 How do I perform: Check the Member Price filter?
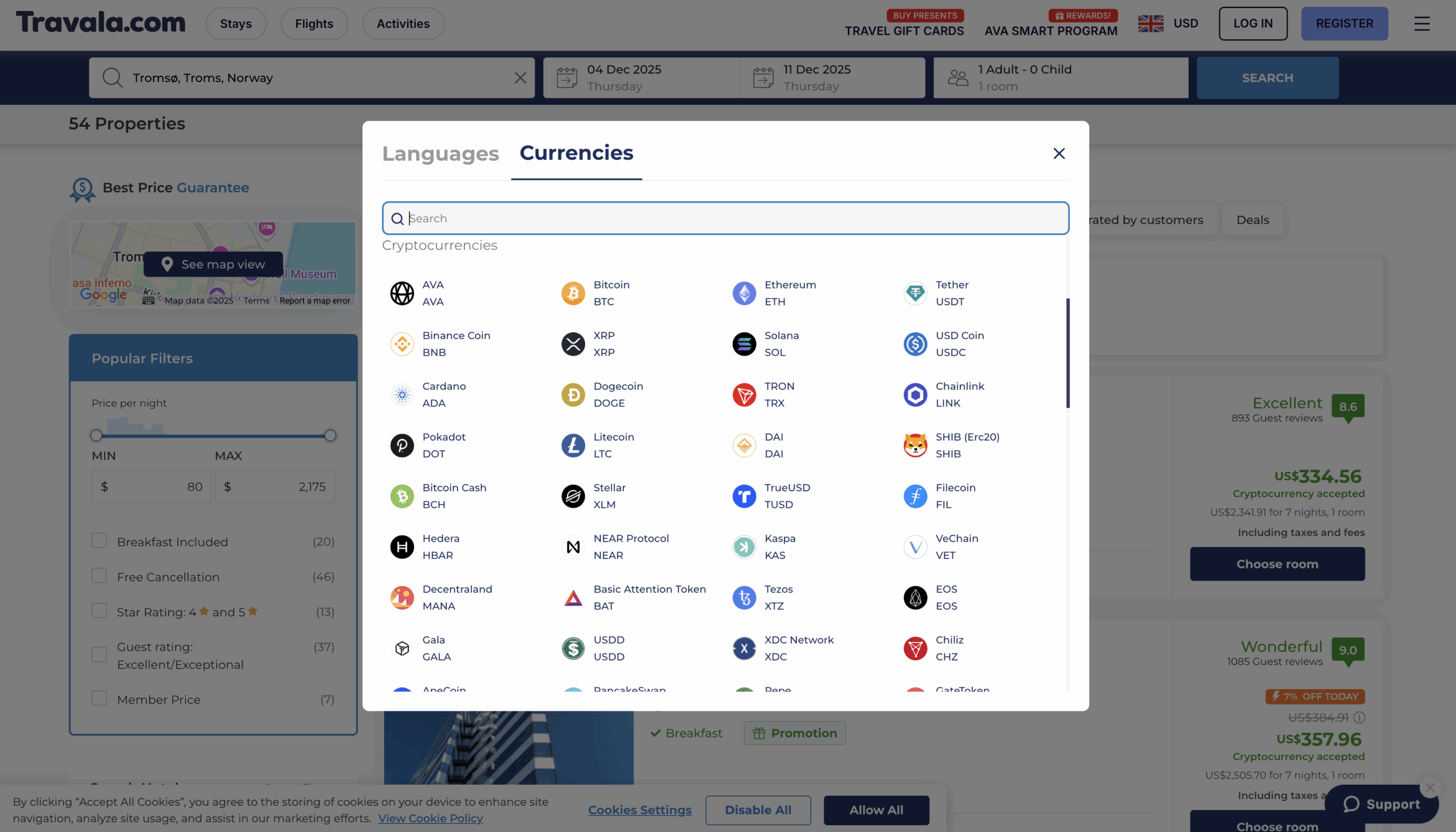100,698
